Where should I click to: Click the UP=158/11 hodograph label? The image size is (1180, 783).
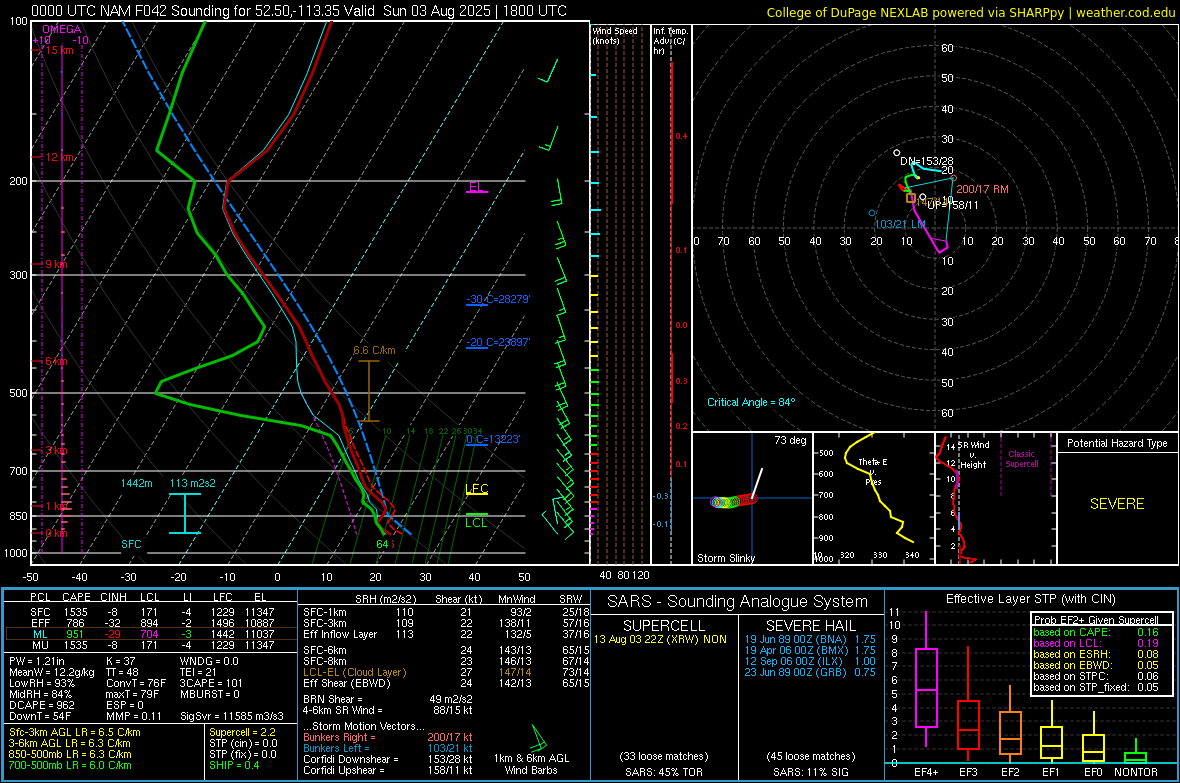(x=953, y=205)
